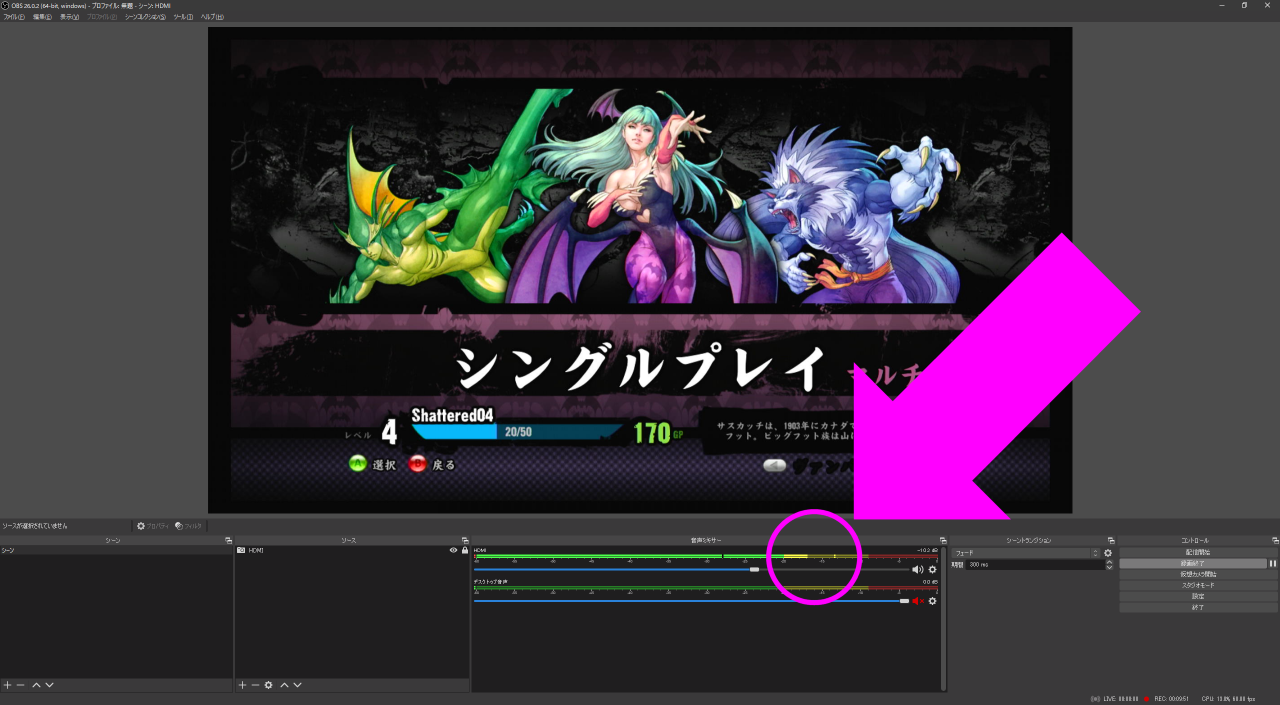The image size is (1280, 705).
Task: Click the 終了 exit button
Action: coord(1198,607)
